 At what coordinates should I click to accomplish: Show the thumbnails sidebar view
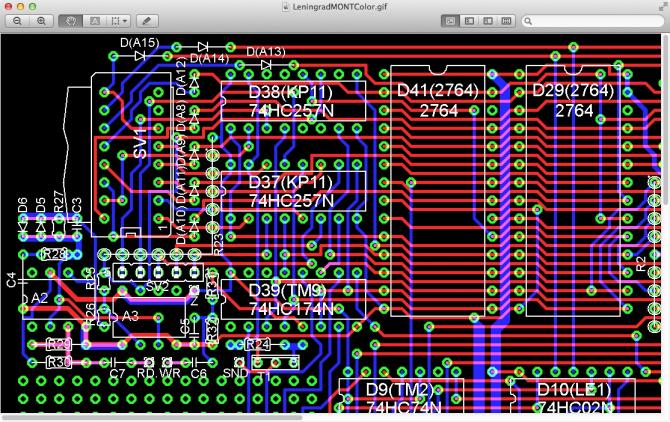point(469,20)
